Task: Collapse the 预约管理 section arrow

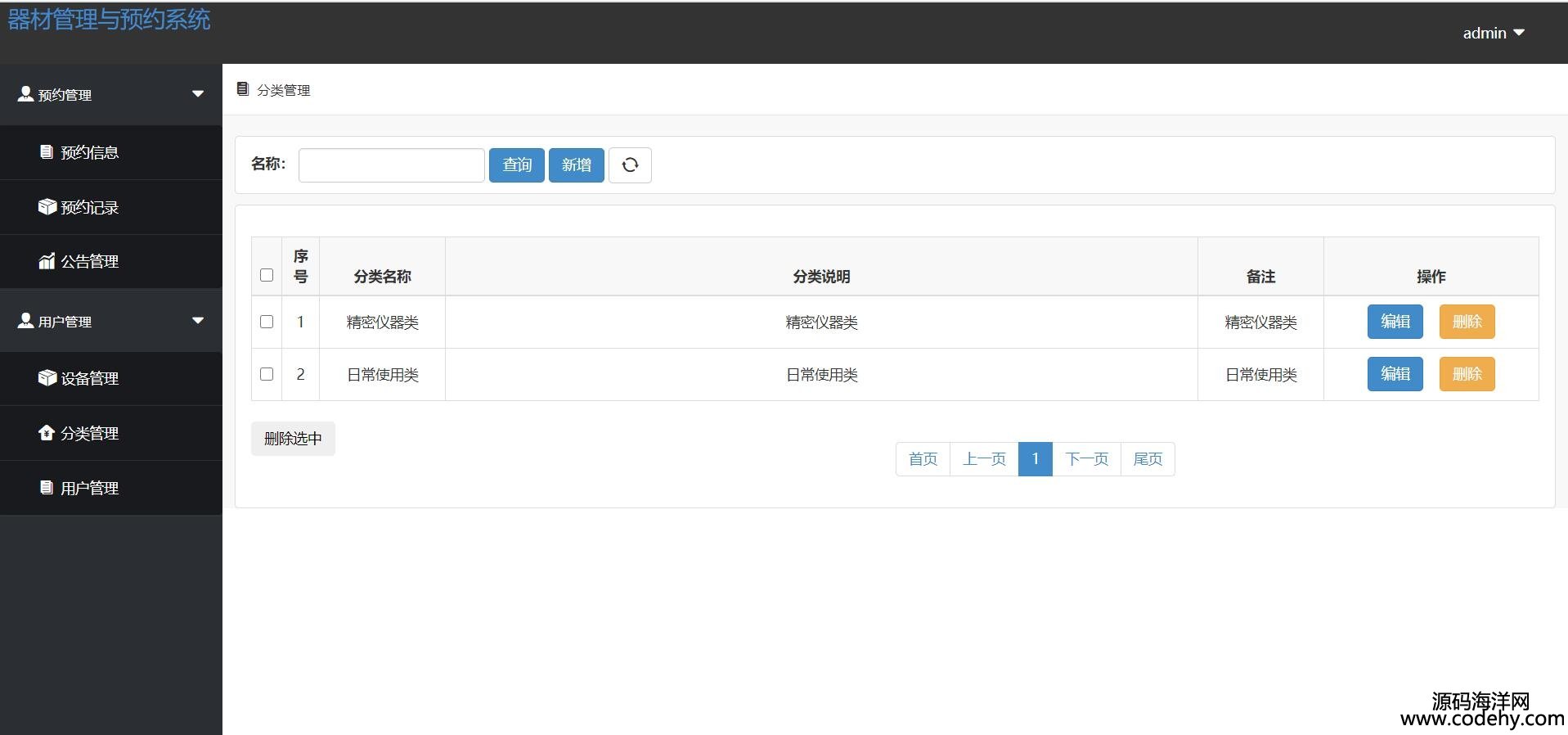Action: pos(198,94)
